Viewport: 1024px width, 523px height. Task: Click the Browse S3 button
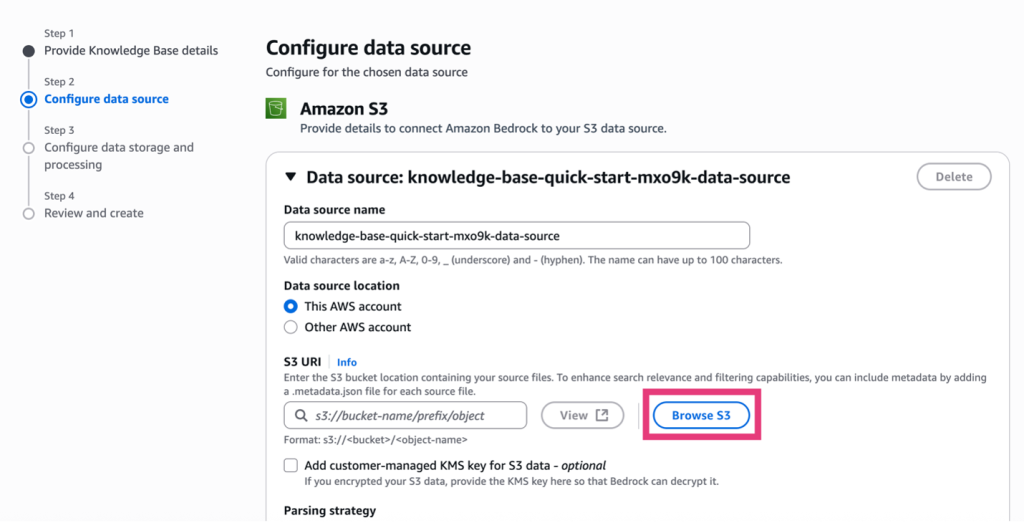coord(700,415)
